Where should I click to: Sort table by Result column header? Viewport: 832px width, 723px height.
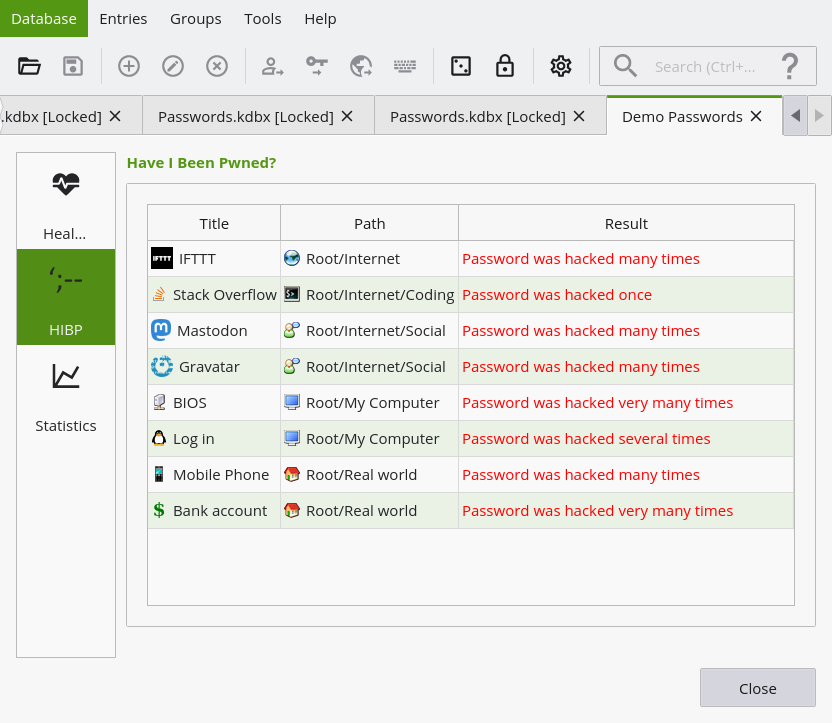click(x=626, y=223)
